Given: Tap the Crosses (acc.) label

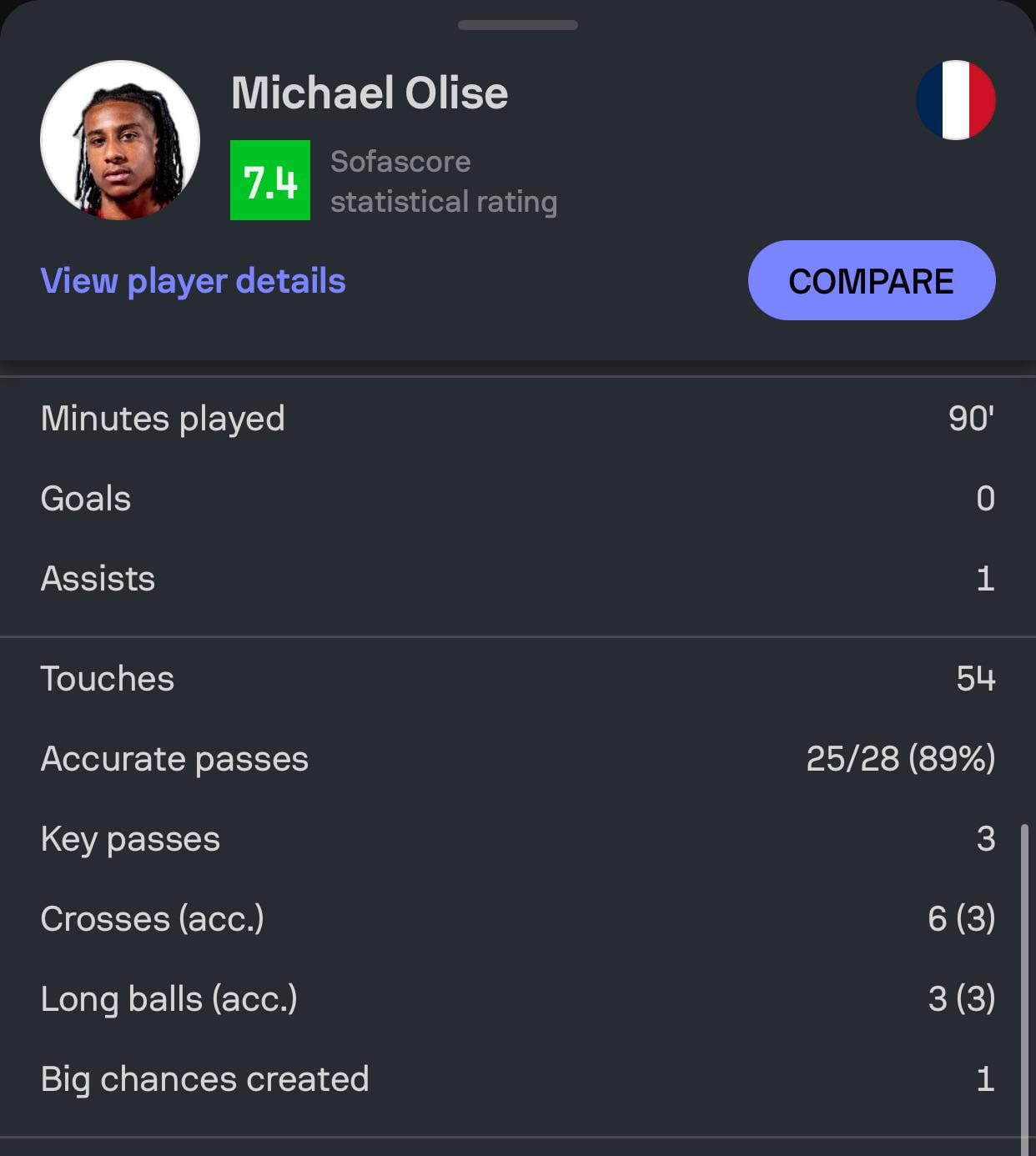Looking at the screenshot, I should 152,919.
